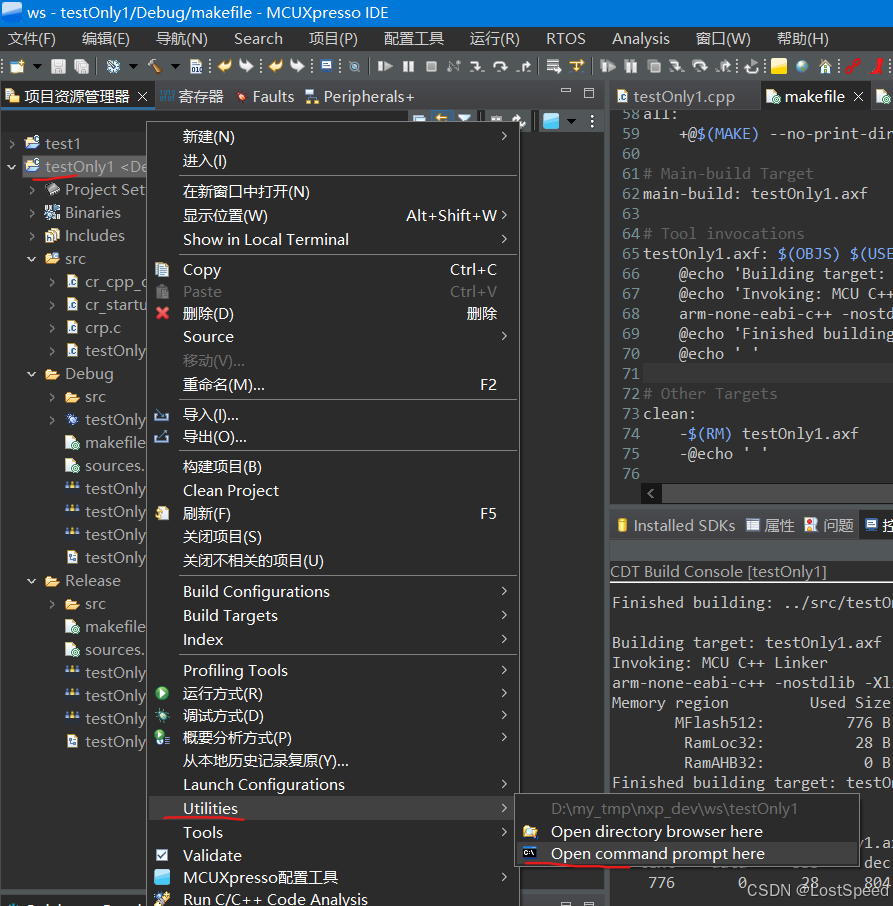The height and width of the screenshot is (906, 893).
Task: Click the home toolbar icon
Action: [825, 66]
